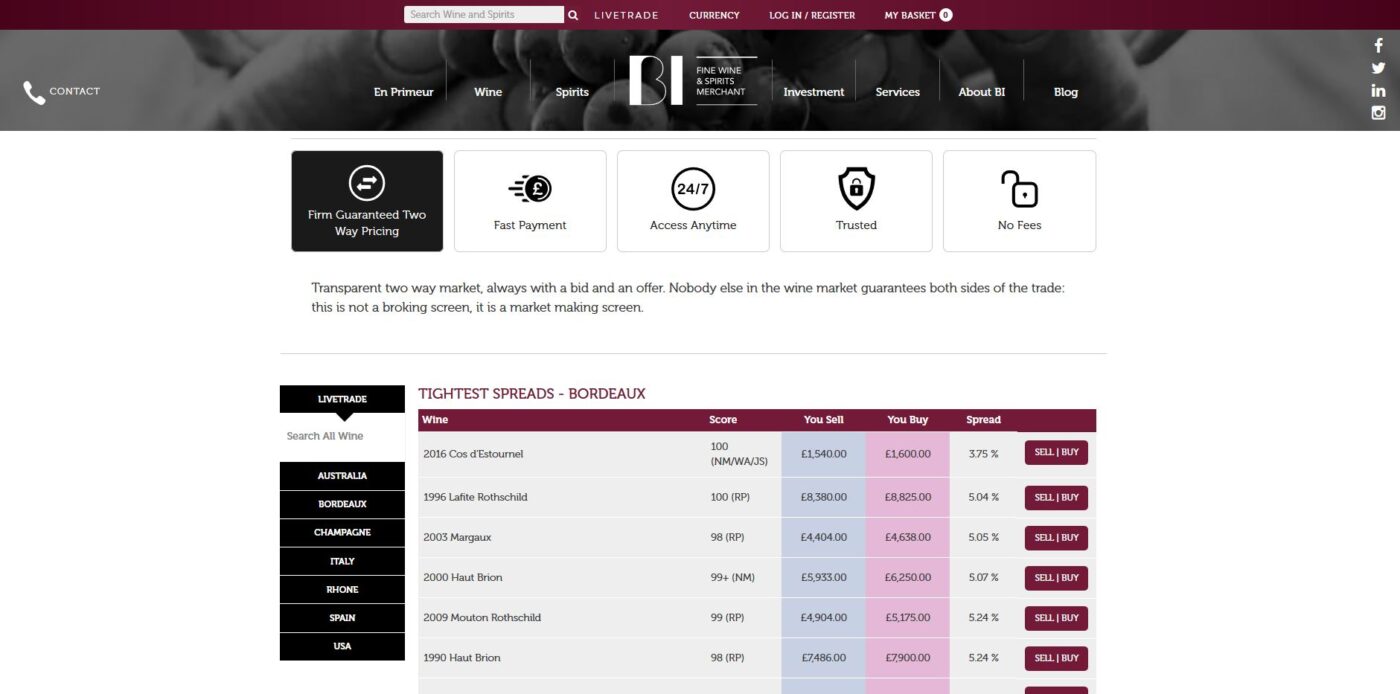Click the £1,600.00 buy price
This screenshot has height=694, width=1400.
[x=908, y=454]
